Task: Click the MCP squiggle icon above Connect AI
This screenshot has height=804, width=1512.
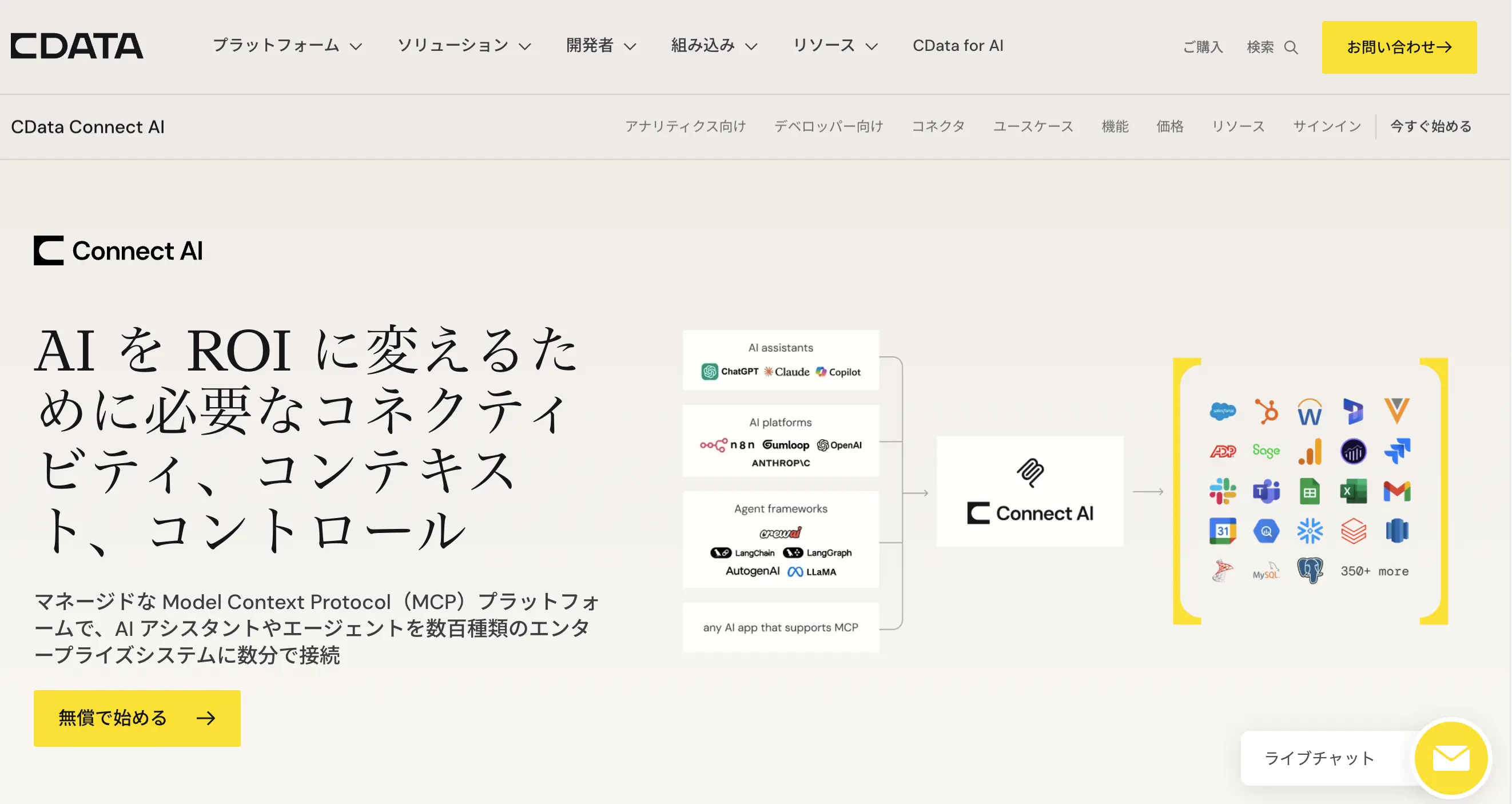Action: [1030, 473]
